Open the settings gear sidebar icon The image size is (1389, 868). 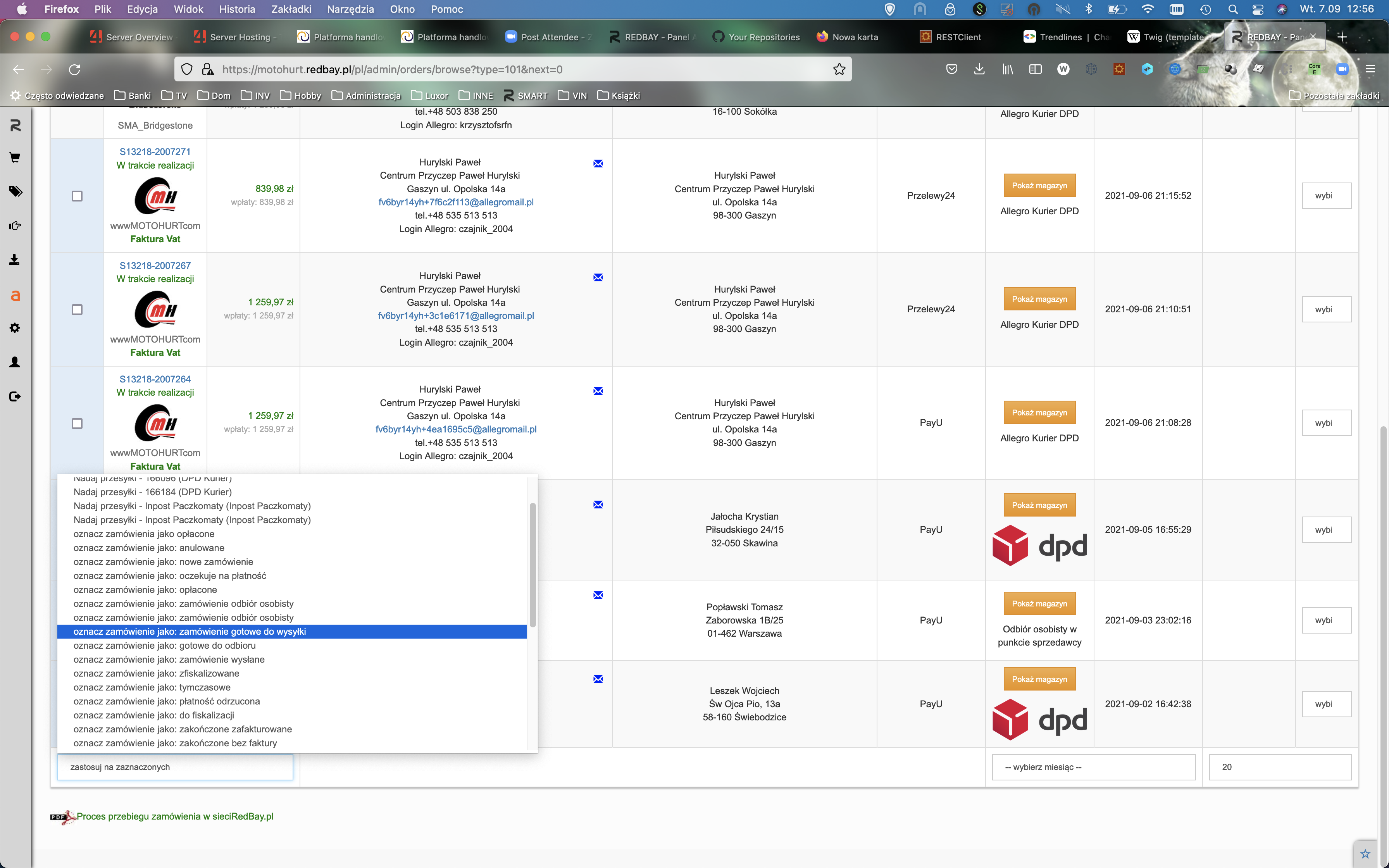tap(15, 328)
